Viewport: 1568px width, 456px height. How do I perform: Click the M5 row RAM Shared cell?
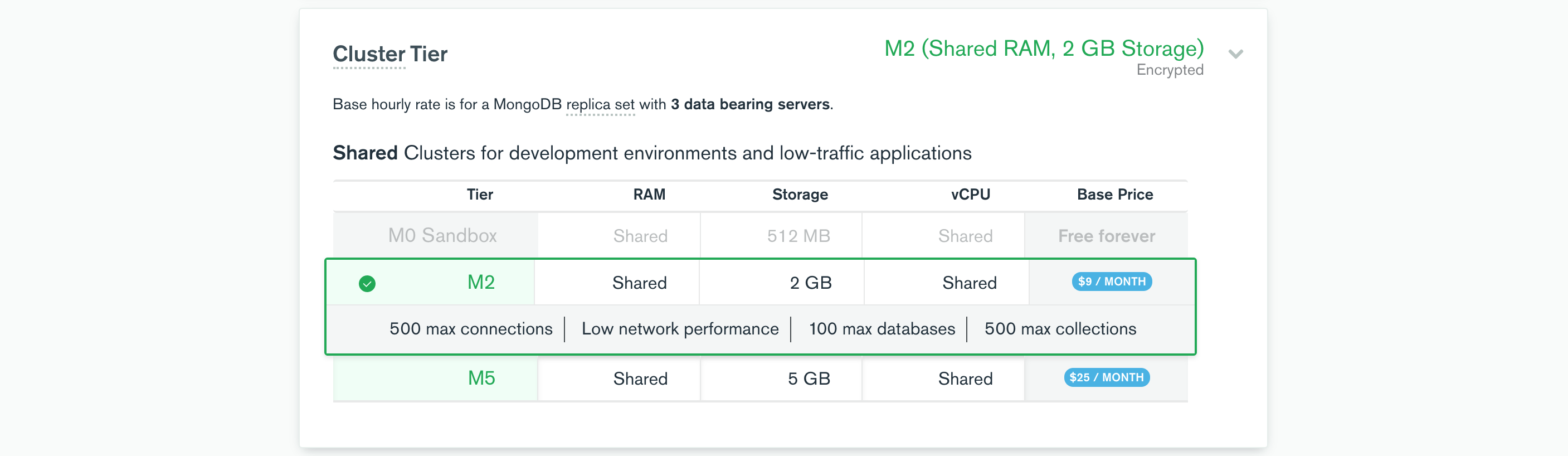(x=619, y=378)
